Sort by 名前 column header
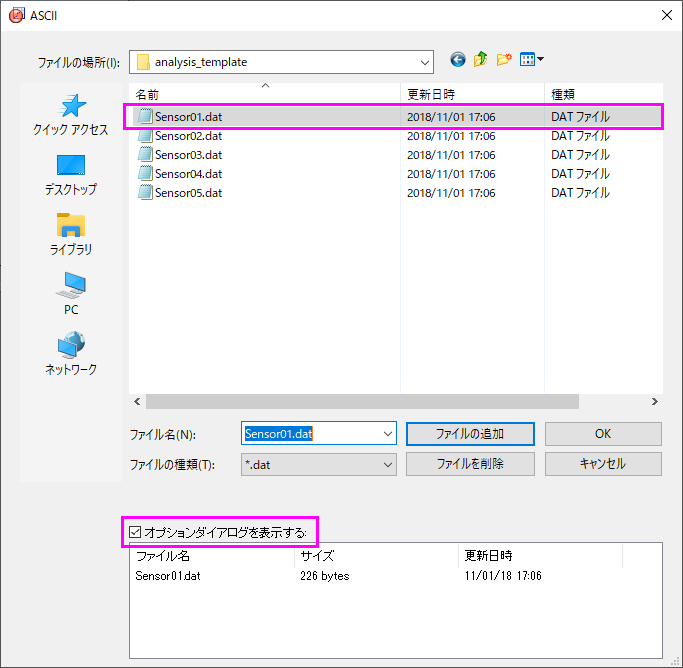This screenshot has height=668, width=683. coord(265,94)
